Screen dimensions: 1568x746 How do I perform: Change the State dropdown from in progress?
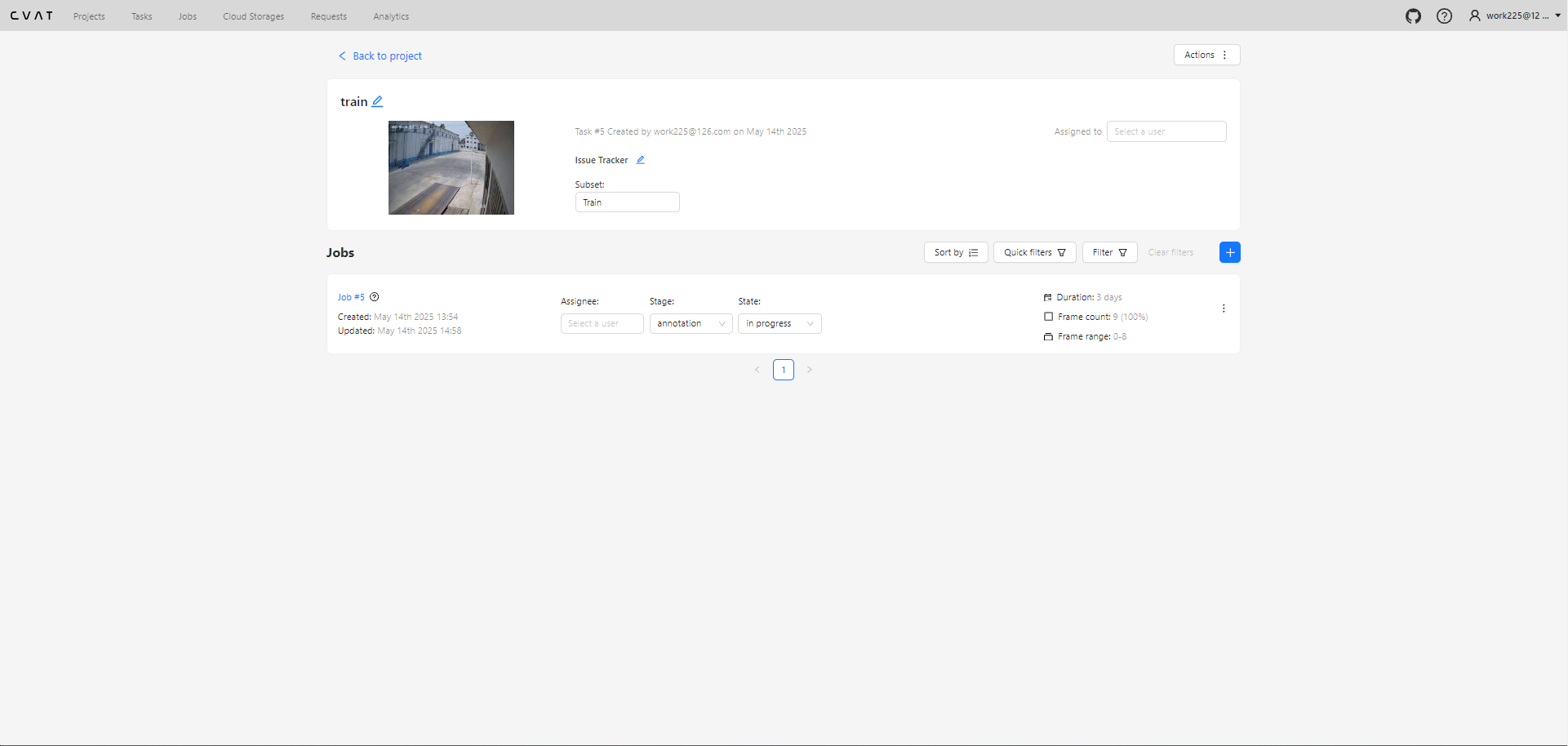coord(780,323)
